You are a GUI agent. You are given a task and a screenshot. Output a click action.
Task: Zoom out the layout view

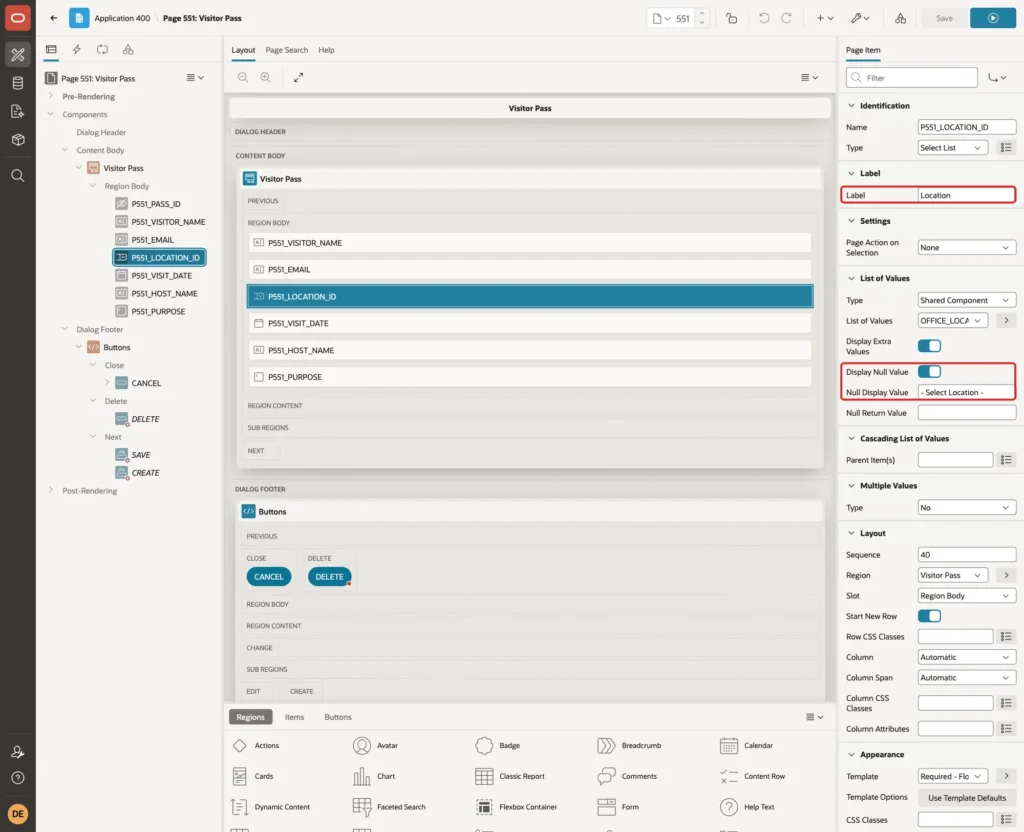[243, 77]
